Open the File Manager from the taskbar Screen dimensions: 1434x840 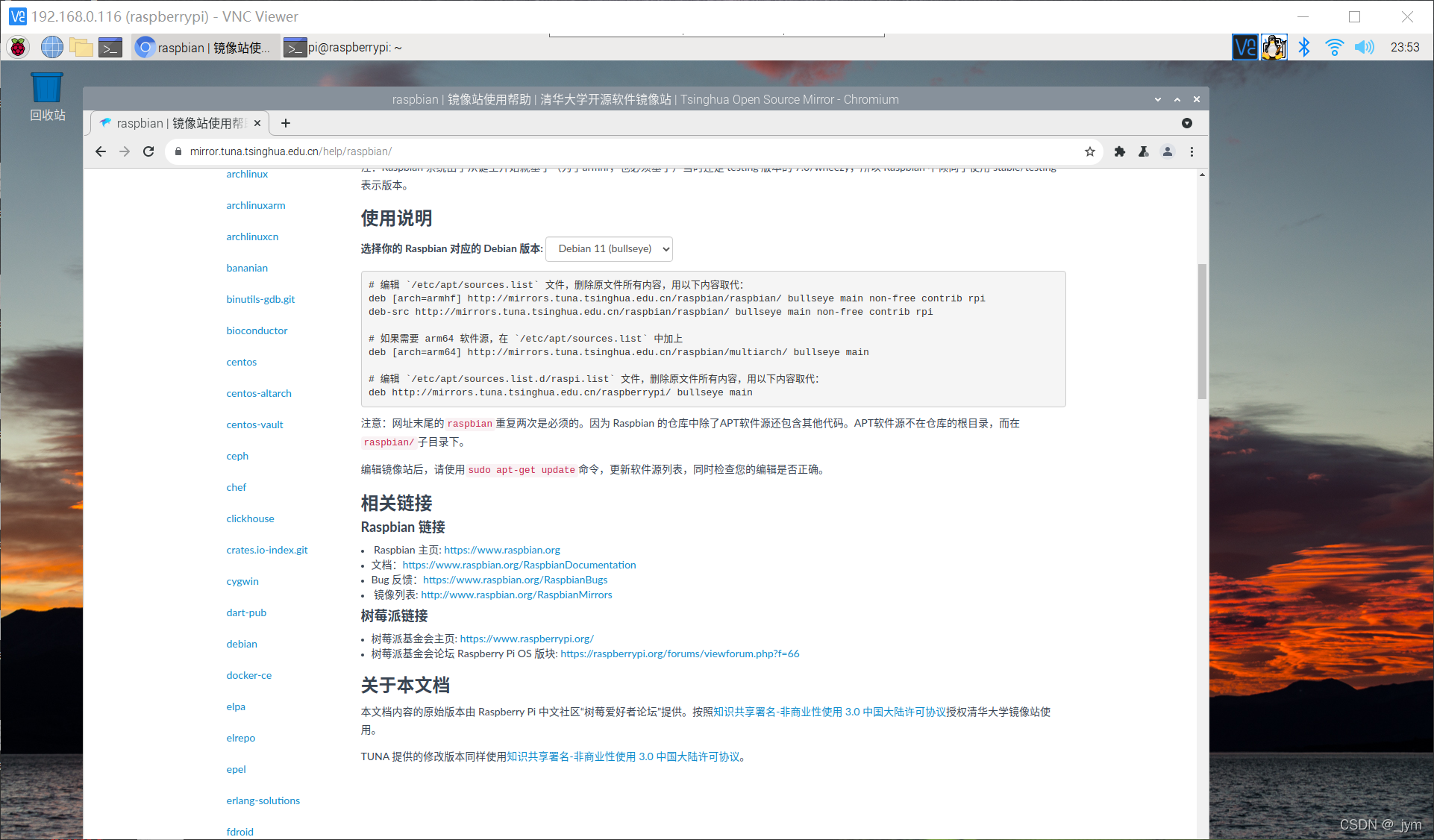(82, 46)
